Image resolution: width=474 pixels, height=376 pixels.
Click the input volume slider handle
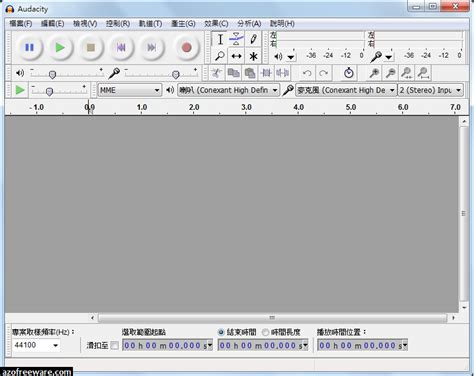point(176,75)
